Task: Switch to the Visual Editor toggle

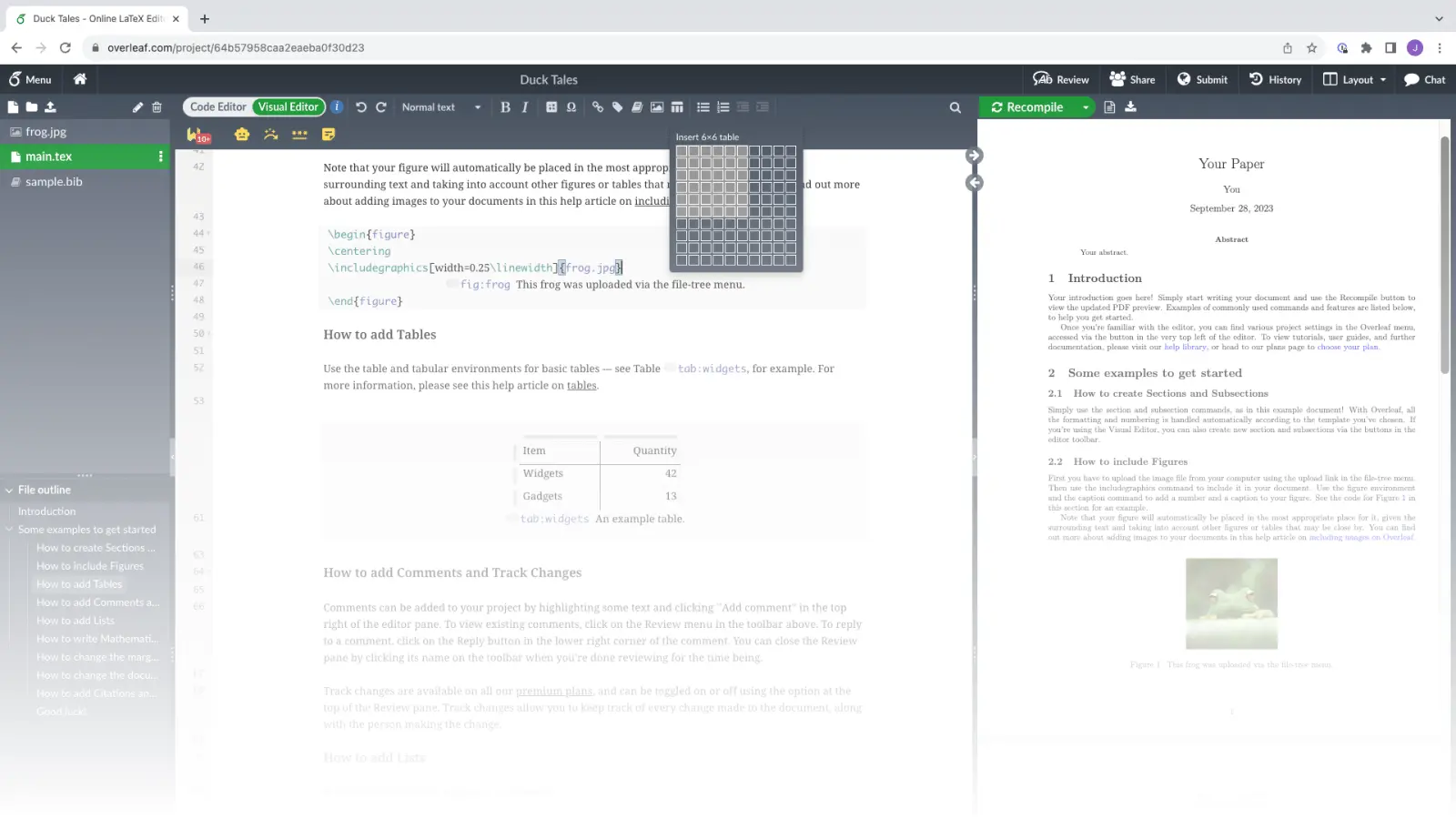Action: click(x=288, y=106)
